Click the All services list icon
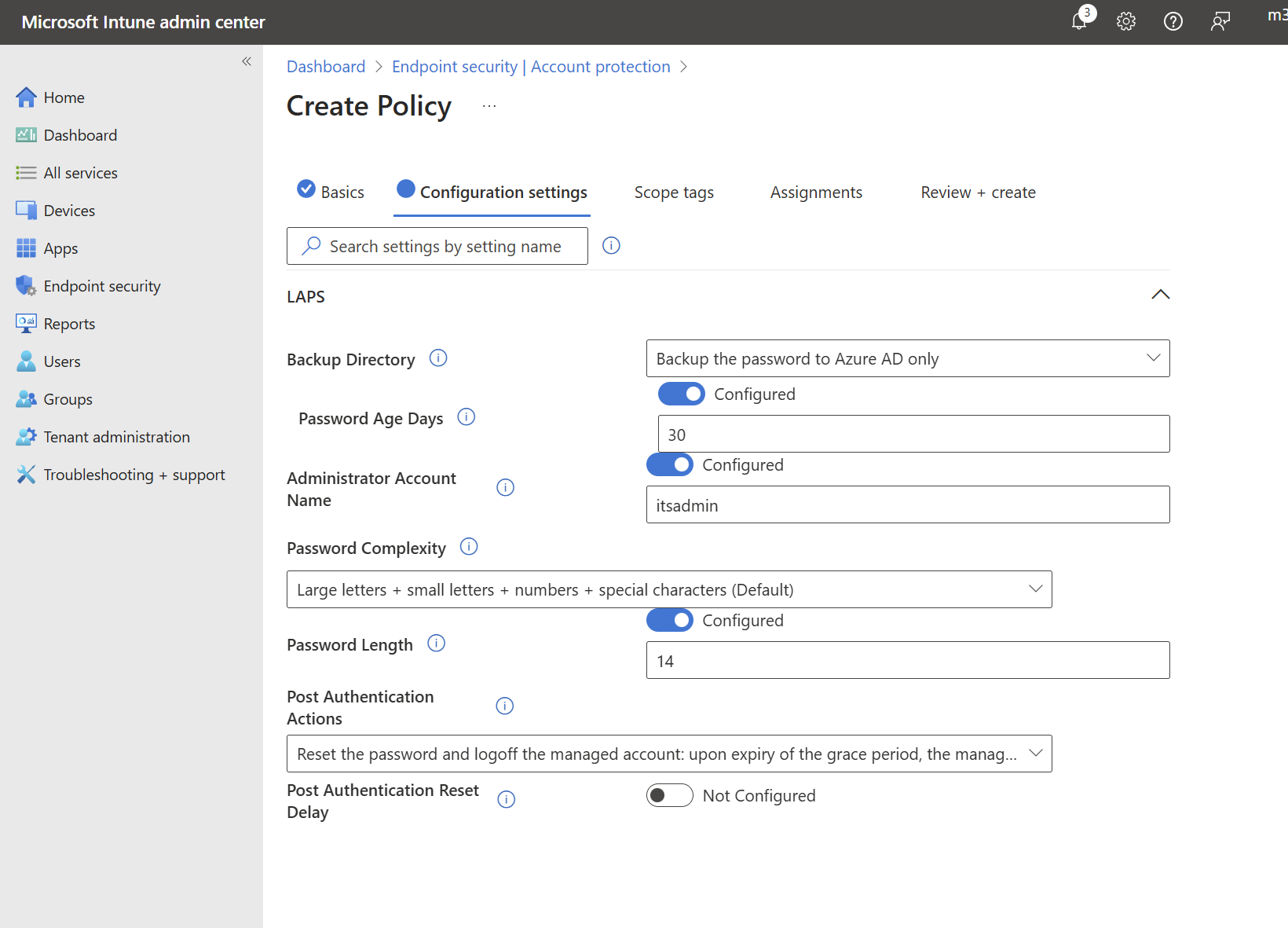 pyautogui.click(x=26, y=173)
